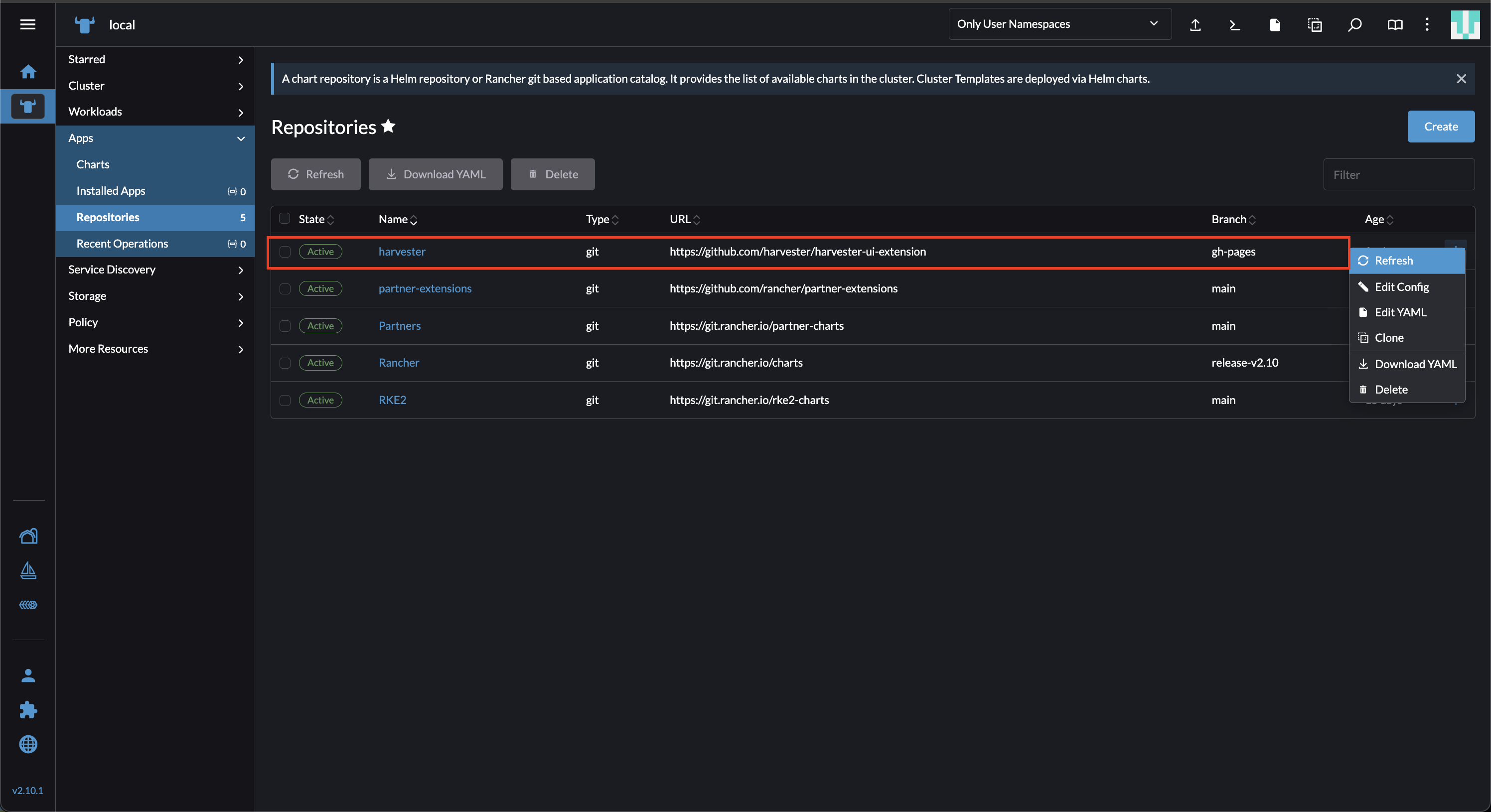Open Users & Authentication via the person icon
Image resolution: width=1491 pixels, height=812 pixels.
[28, 675]
